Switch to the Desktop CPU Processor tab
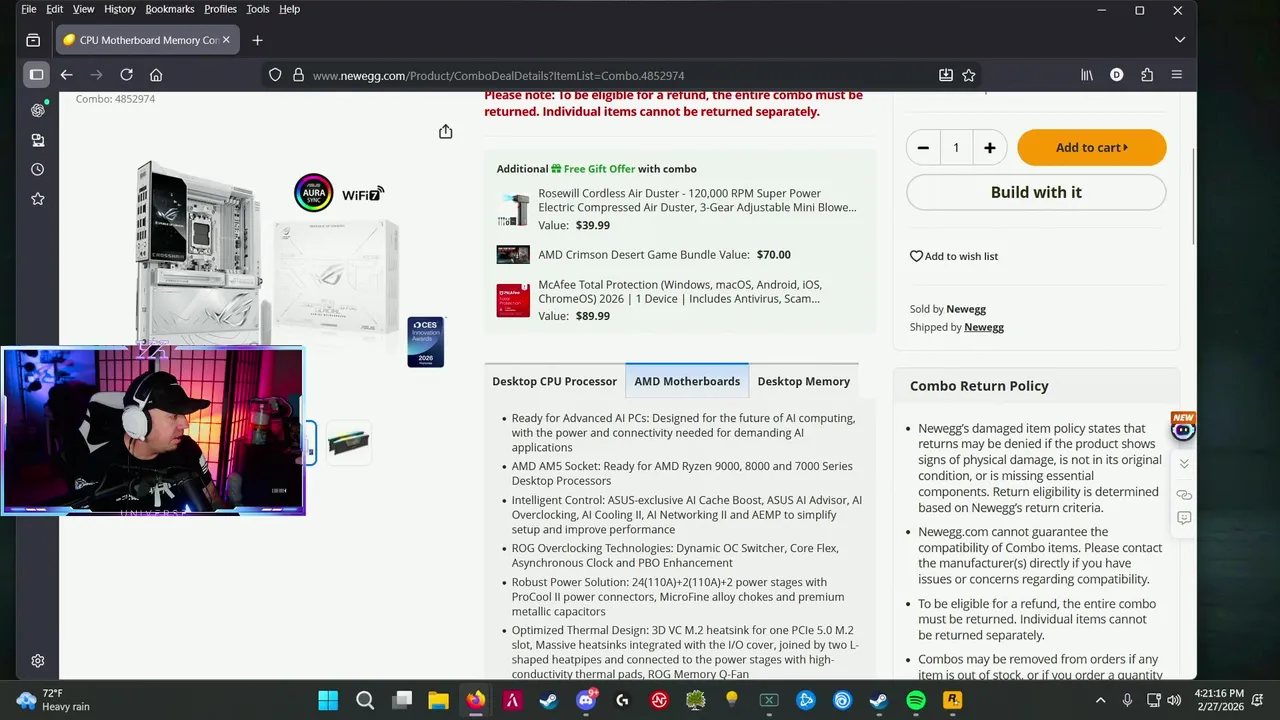 coord(554,381)
